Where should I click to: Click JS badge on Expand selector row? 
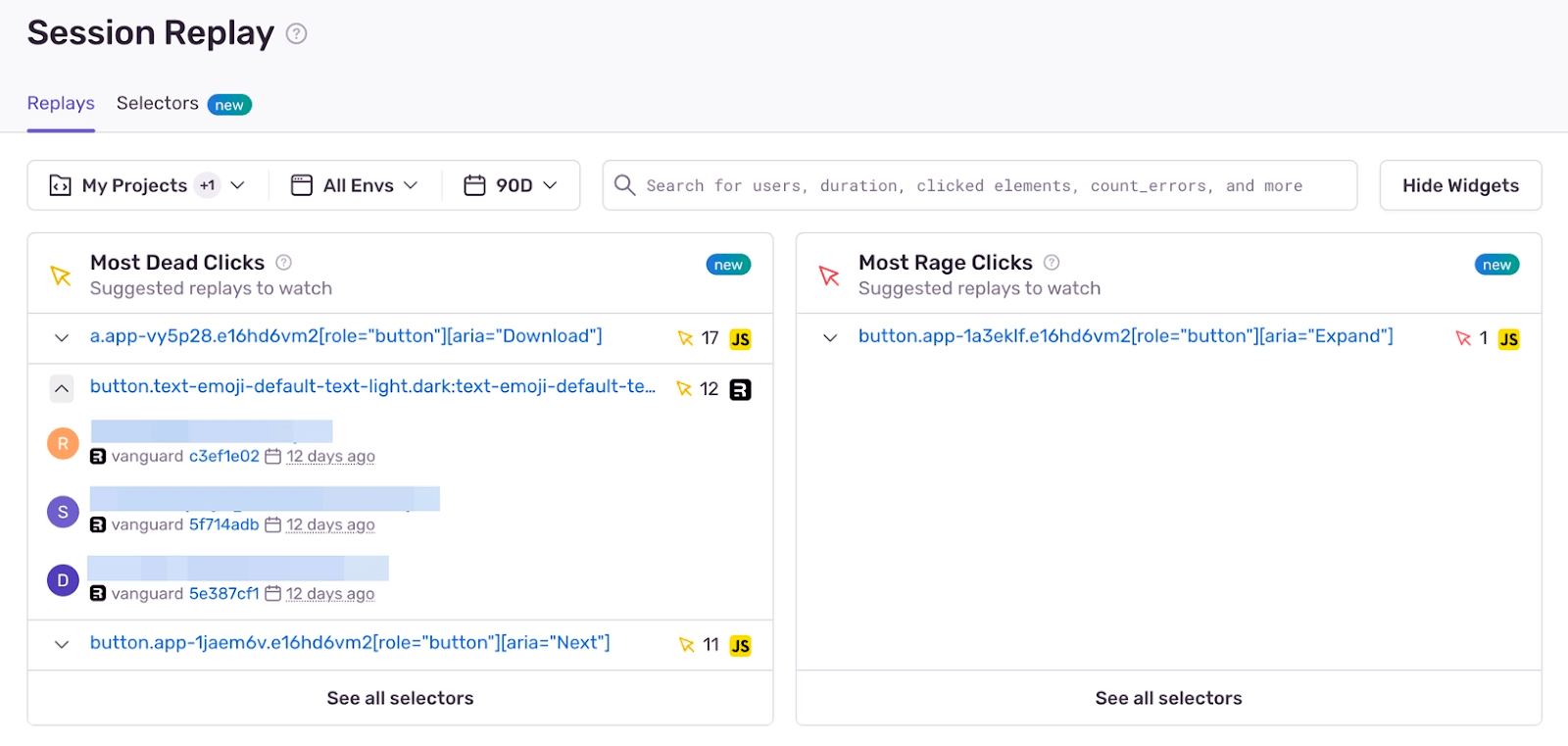click(1509, 339)
